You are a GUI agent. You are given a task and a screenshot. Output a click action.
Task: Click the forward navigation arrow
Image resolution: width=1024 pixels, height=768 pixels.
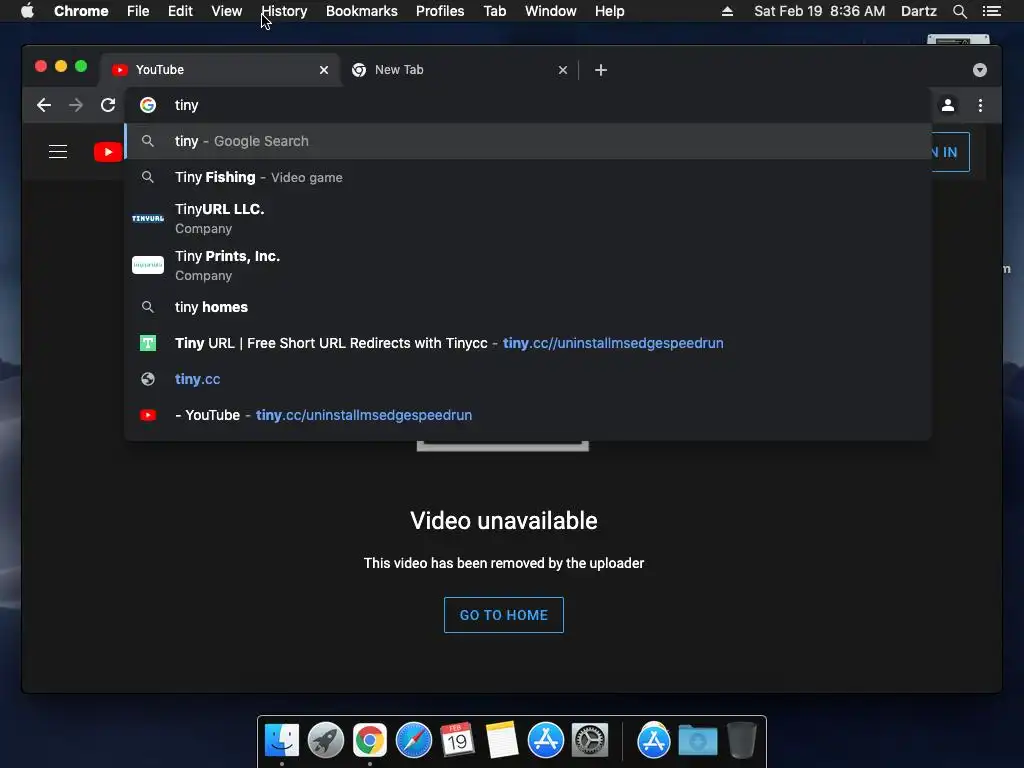[76, 105]
